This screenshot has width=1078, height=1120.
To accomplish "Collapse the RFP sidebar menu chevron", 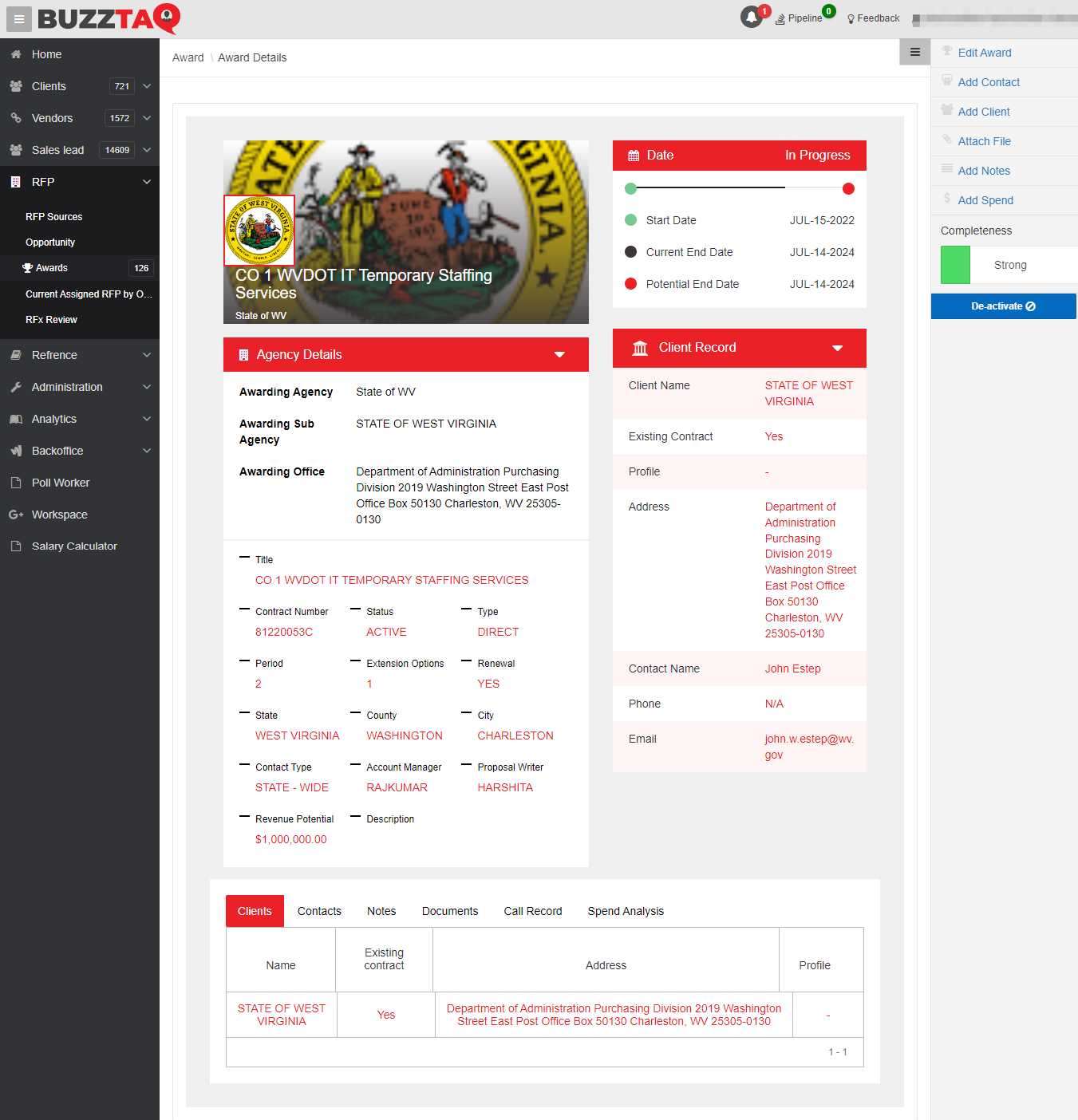I will 147,182.
